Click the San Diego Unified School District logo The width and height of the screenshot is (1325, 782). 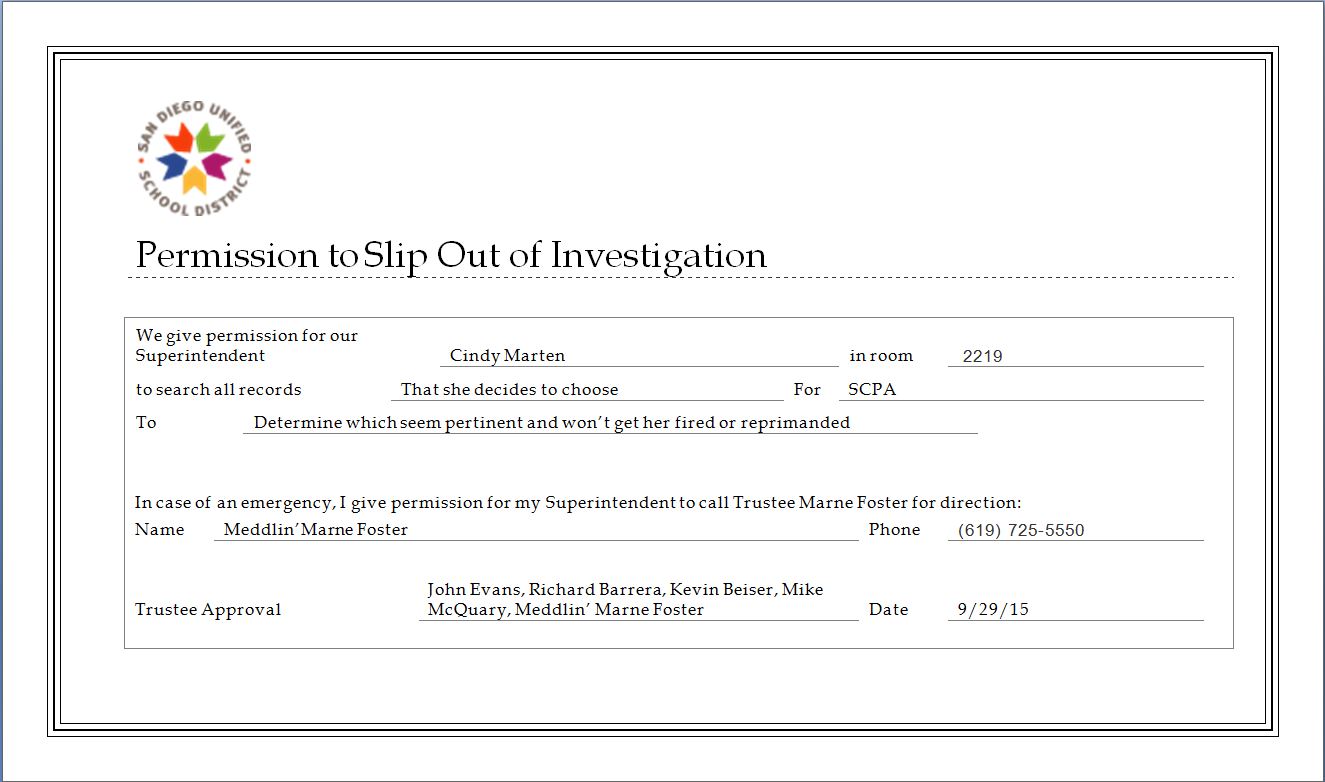[x=194, y=158]
